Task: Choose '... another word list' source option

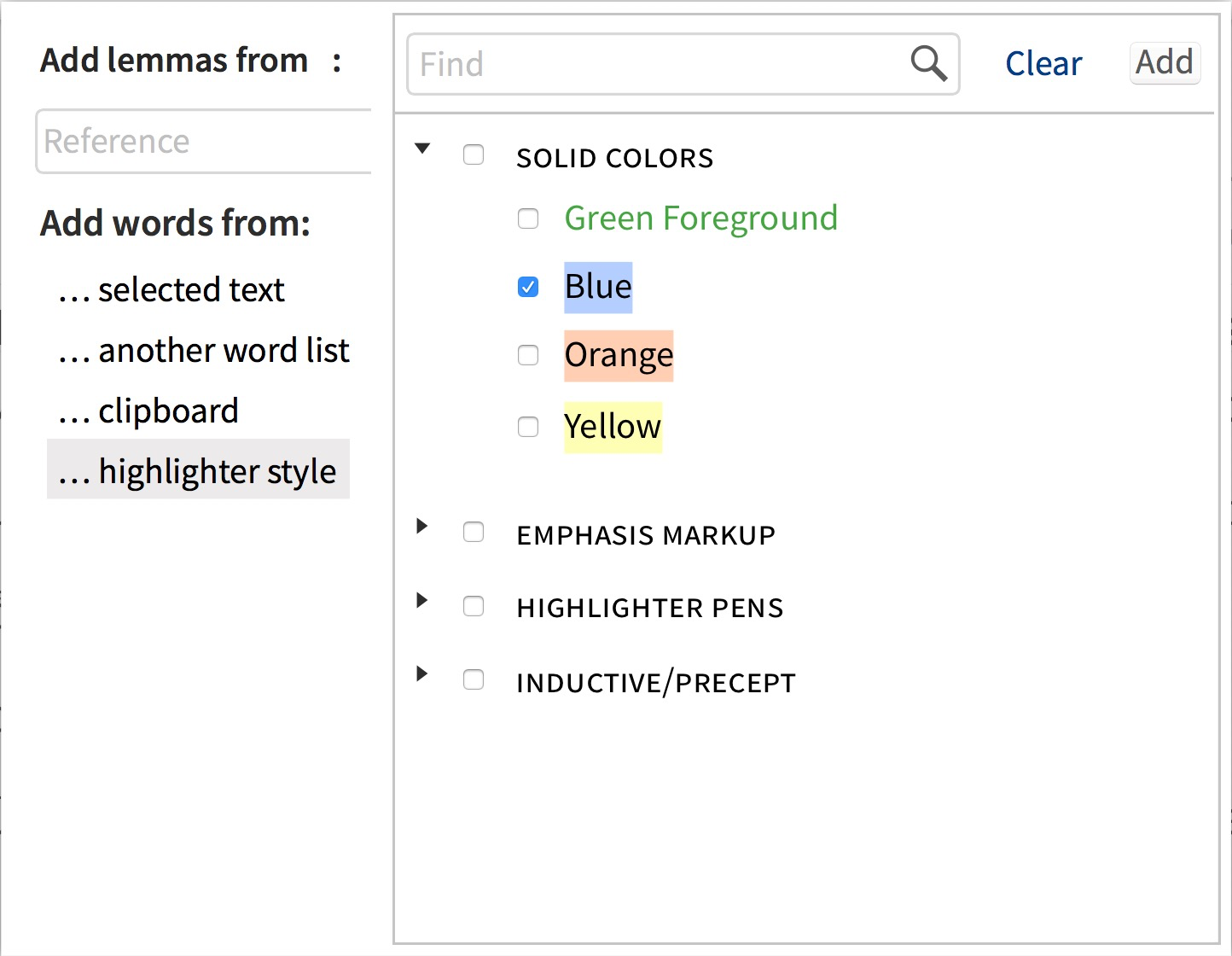Action: [204, 351]
